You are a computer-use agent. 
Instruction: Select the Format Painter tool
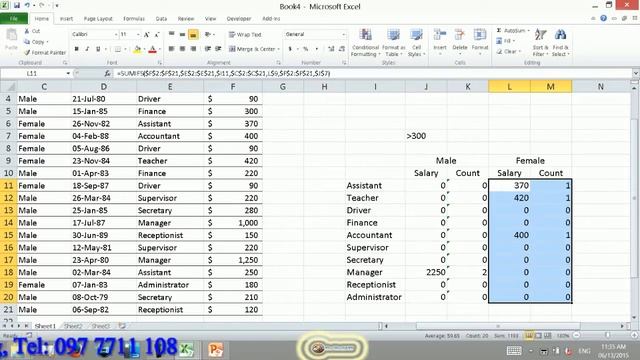coord(45,52)
